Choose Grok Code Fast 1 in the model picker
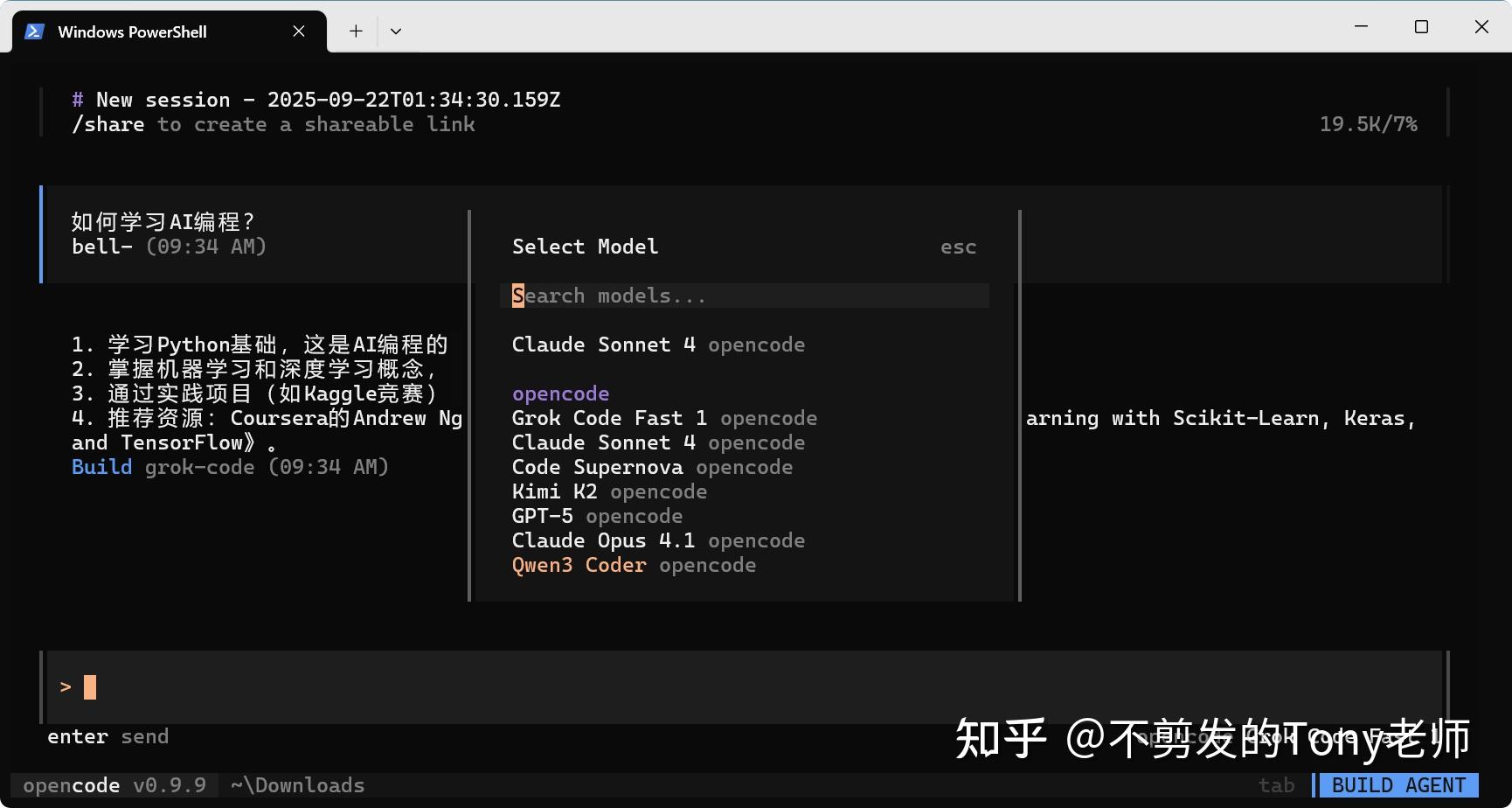Screen dimensions: 1512x808 click(609, 418)
